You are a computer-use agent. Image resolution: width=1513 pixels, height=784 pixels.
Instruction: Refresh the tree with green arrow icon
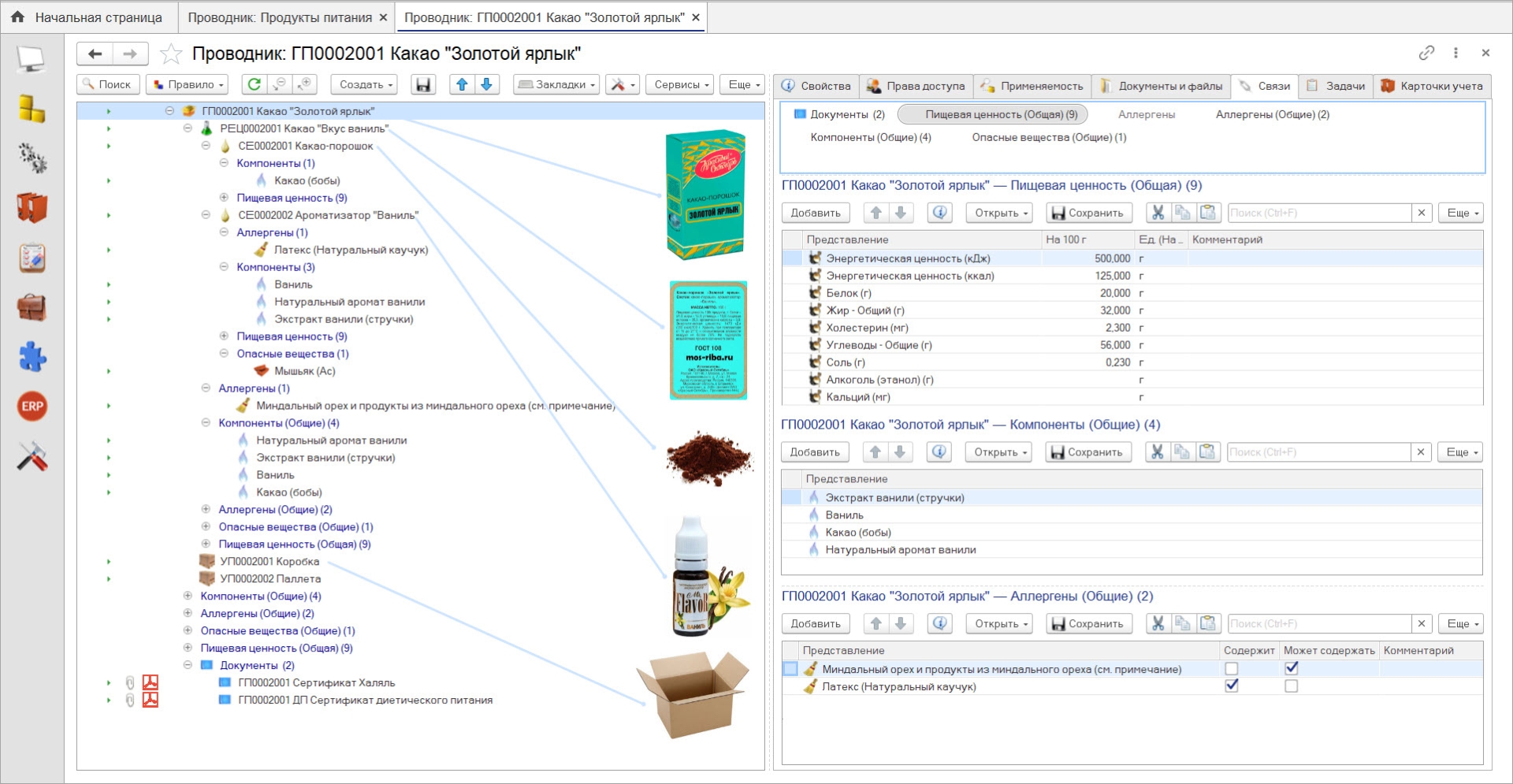click(254, 84)
